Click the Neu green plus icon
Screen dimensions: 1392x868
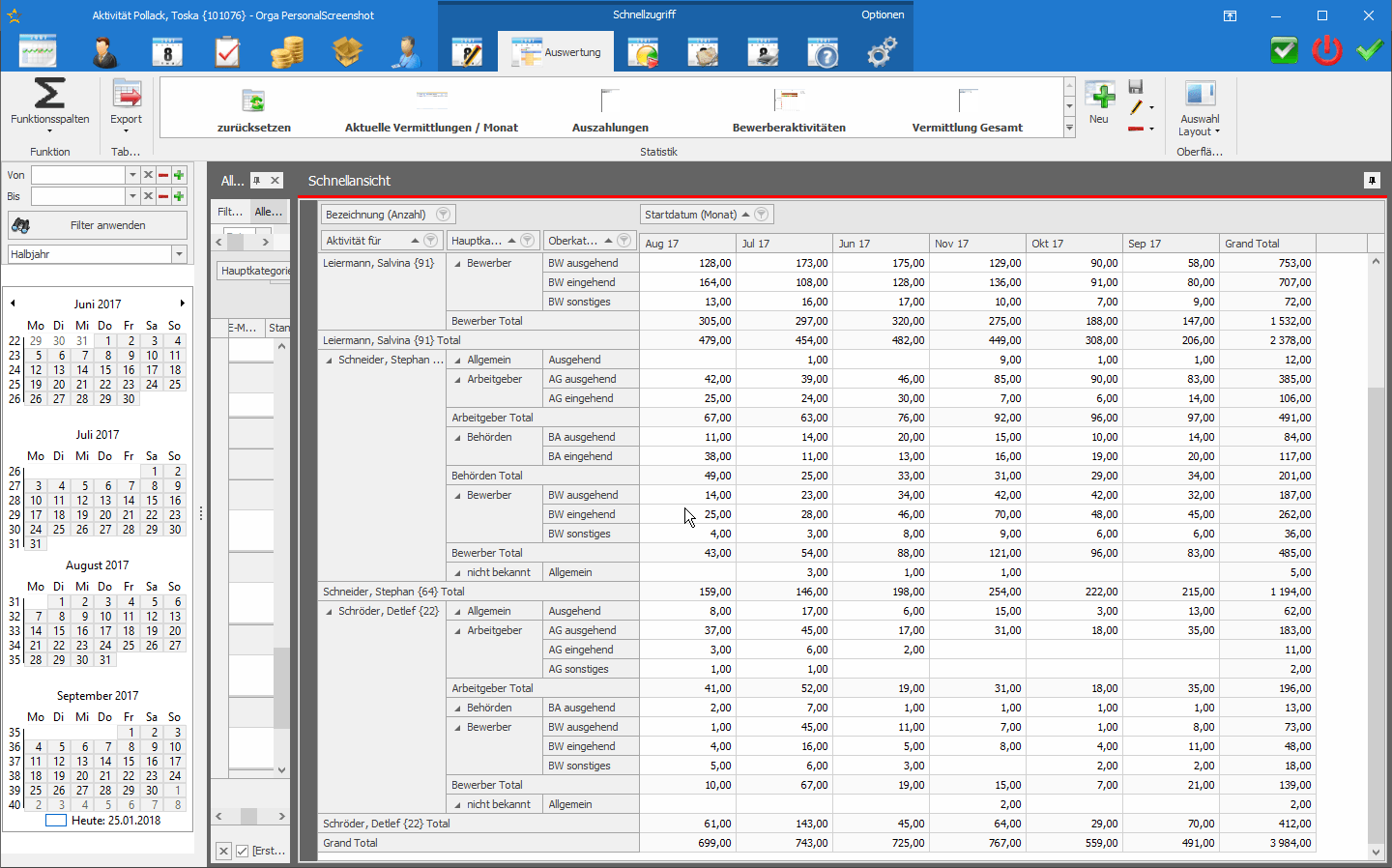click(x=1099, y=97)
